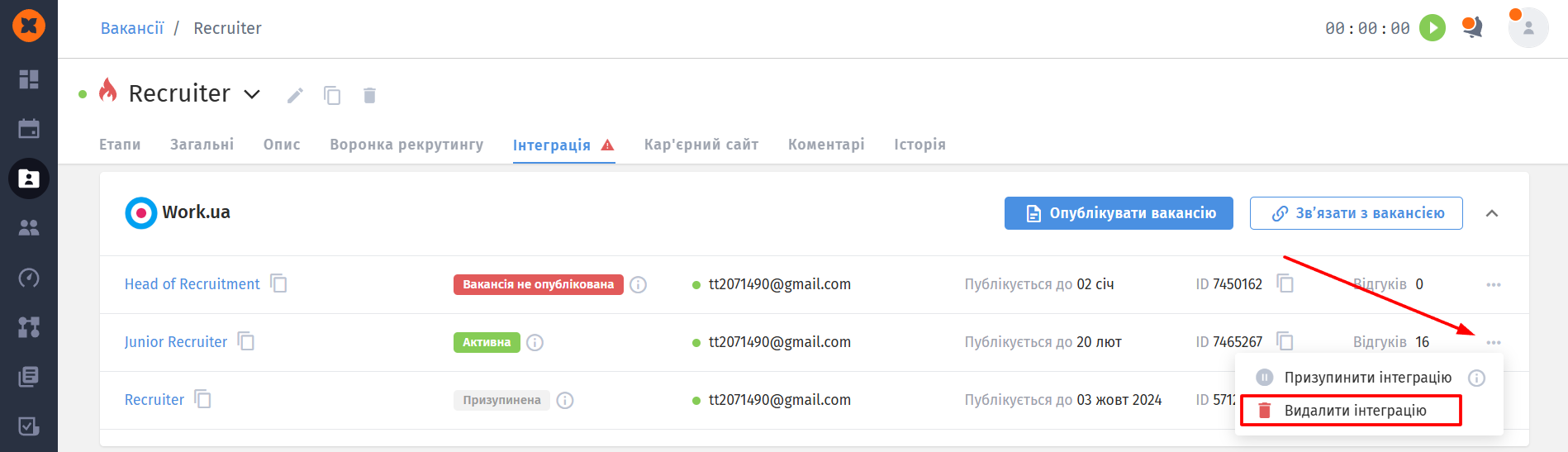Click the Work.ua logo

(x=140, y=213)
